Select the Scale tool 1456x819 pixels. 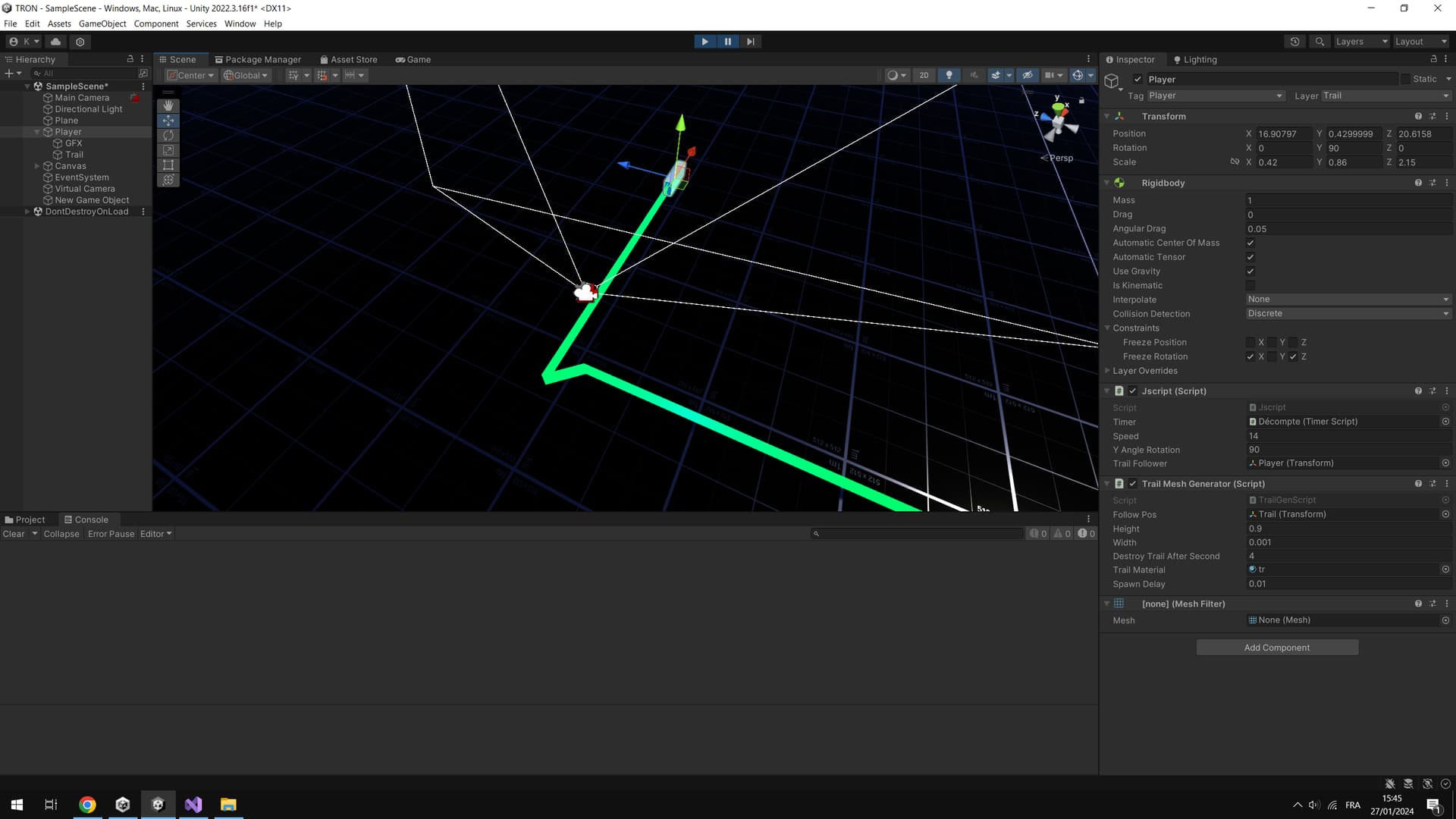point(168,150)
